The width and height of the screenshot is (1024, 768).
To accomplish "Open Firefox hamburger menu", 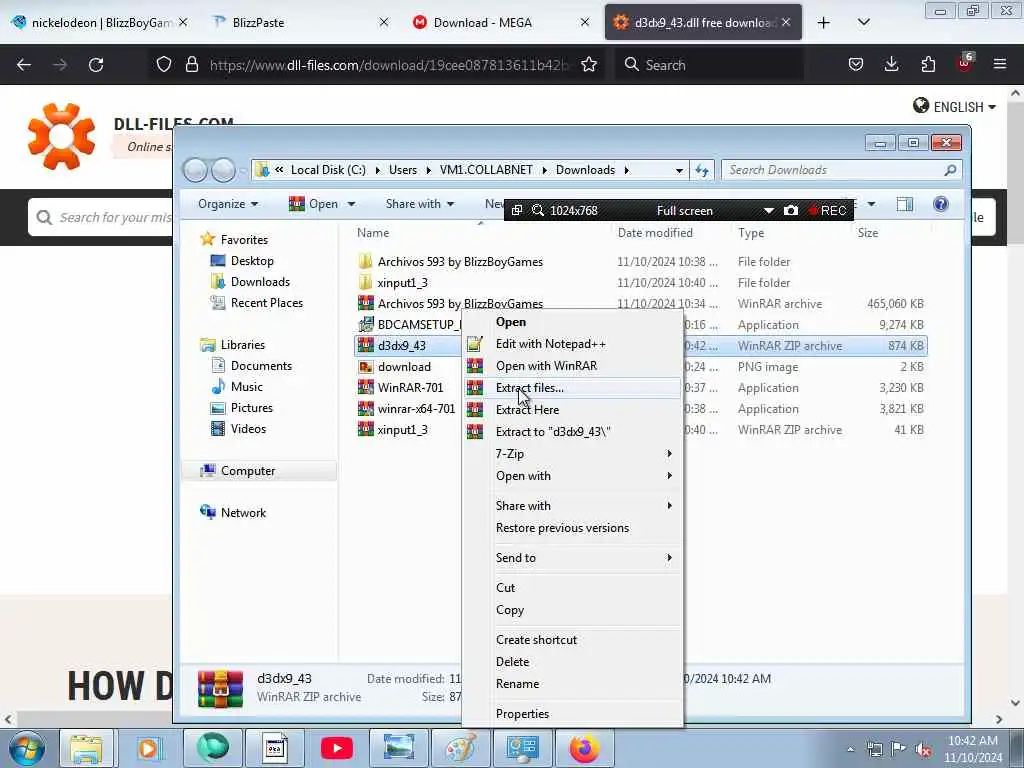I will coord(999,65).
